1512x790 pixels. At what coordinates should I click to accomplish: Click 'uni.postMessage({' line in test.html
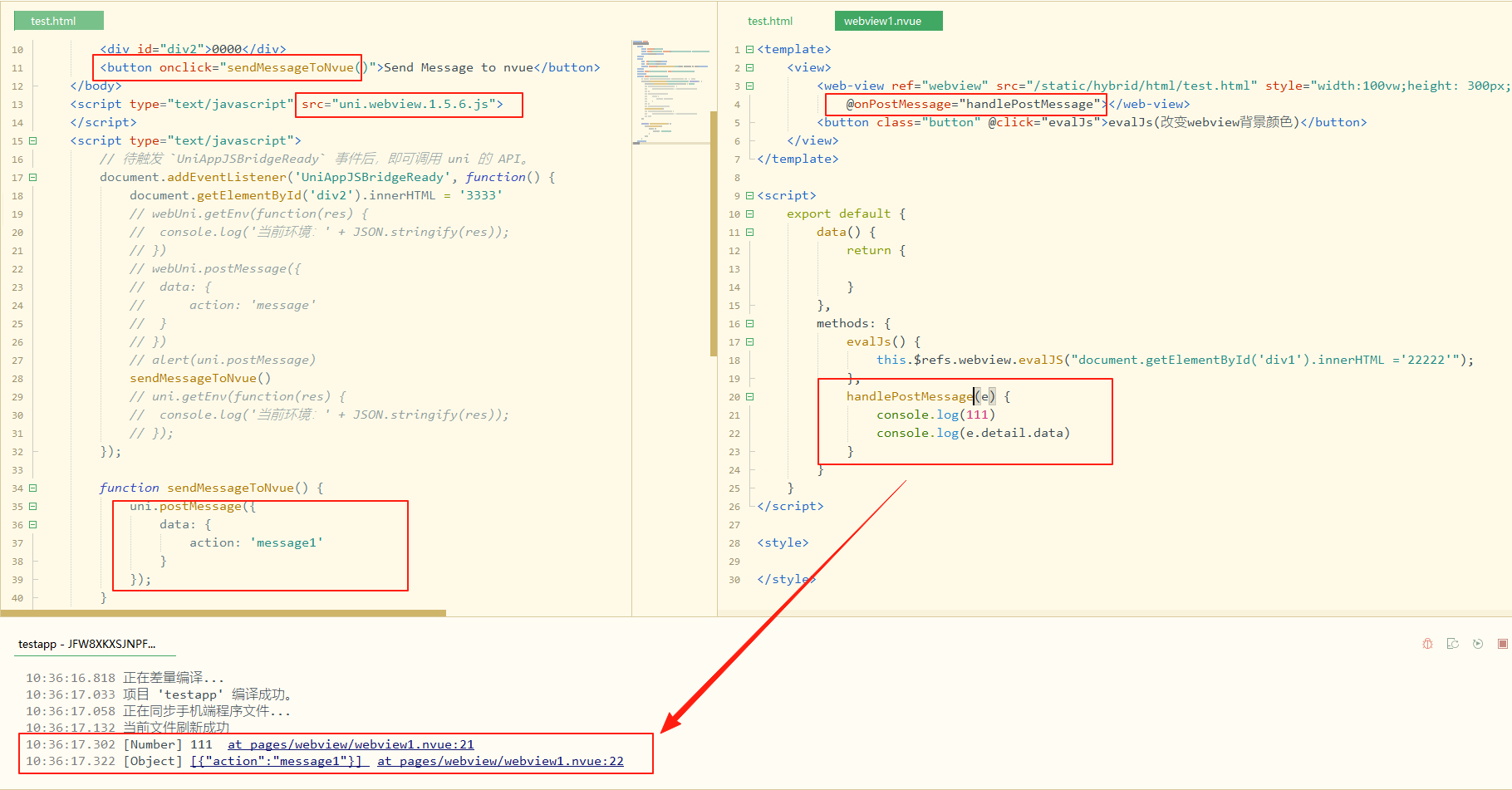193,506
